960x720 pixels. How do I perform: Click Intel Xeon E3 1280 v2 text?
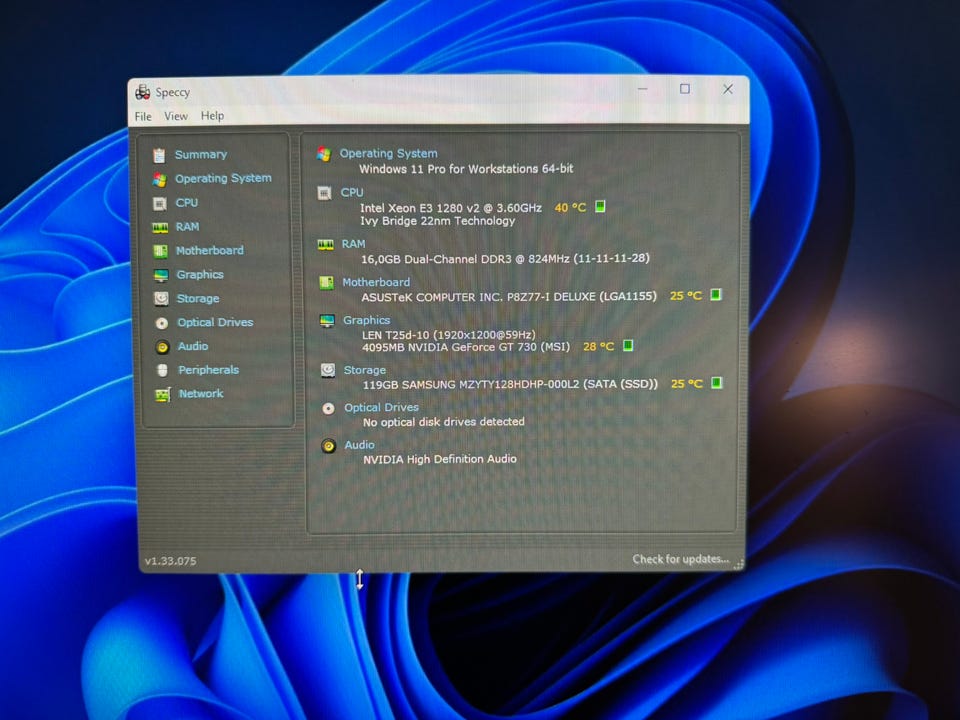pos(451,208)
